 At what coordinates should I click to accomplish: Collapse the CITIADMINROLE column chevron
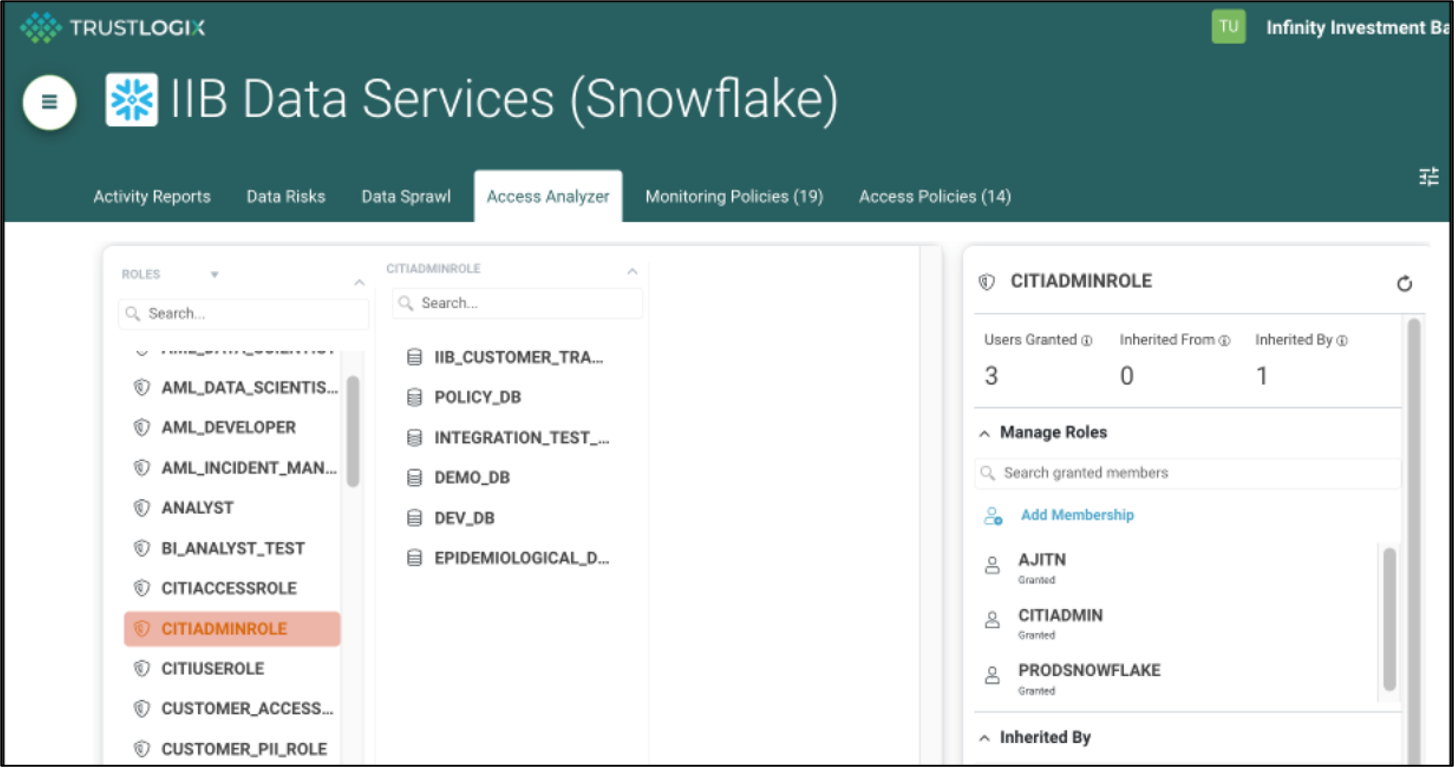[x=632, y=271]
